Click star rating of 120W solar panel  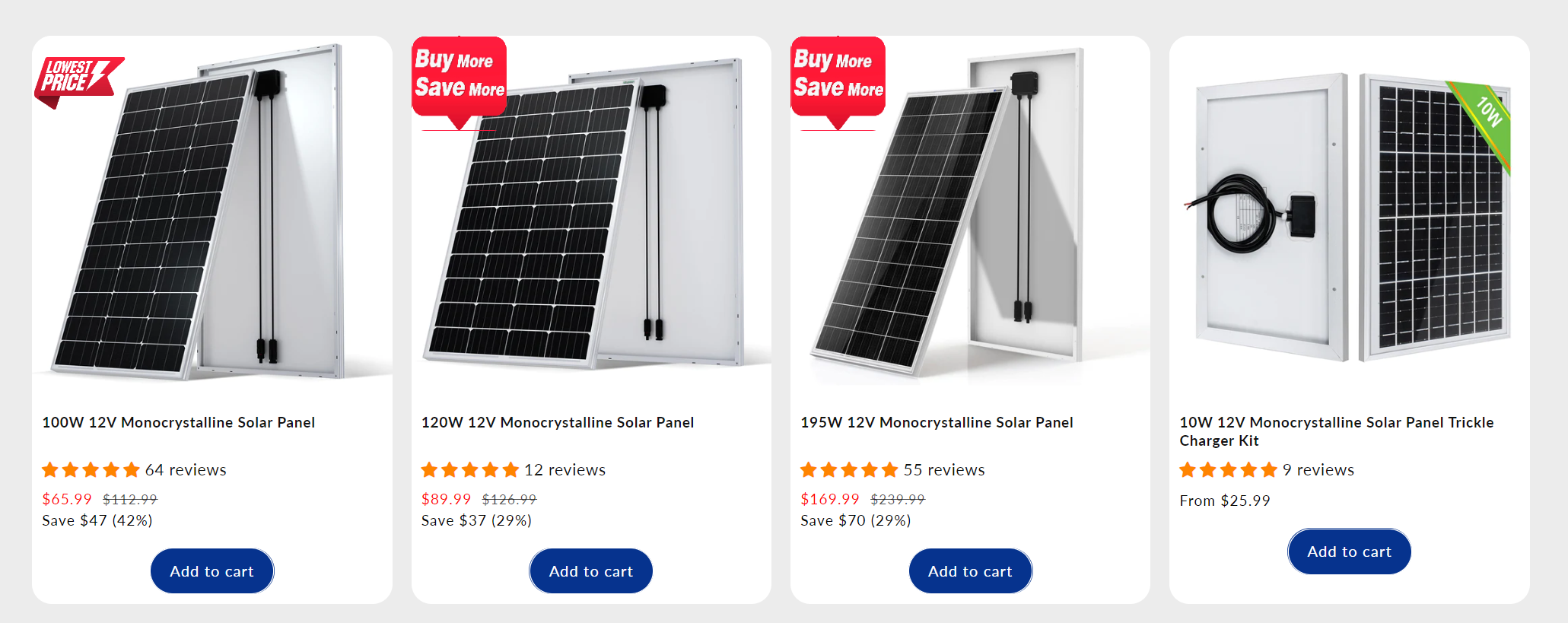[469, 470]
